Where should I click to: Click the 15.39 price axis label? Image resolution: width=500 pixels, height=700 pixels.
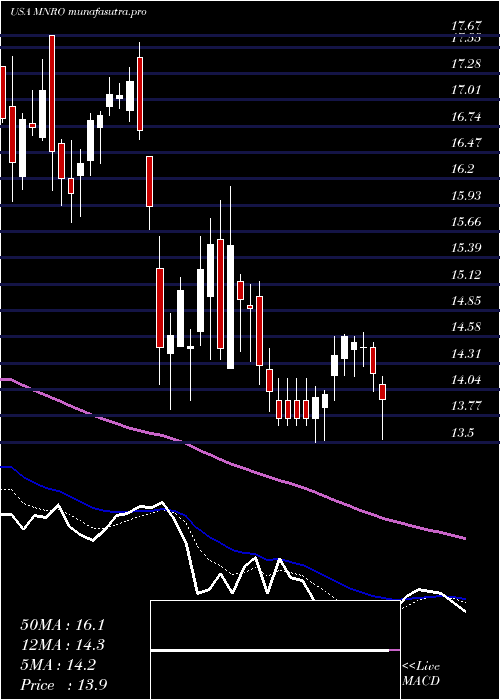click(x=466, y=248)
